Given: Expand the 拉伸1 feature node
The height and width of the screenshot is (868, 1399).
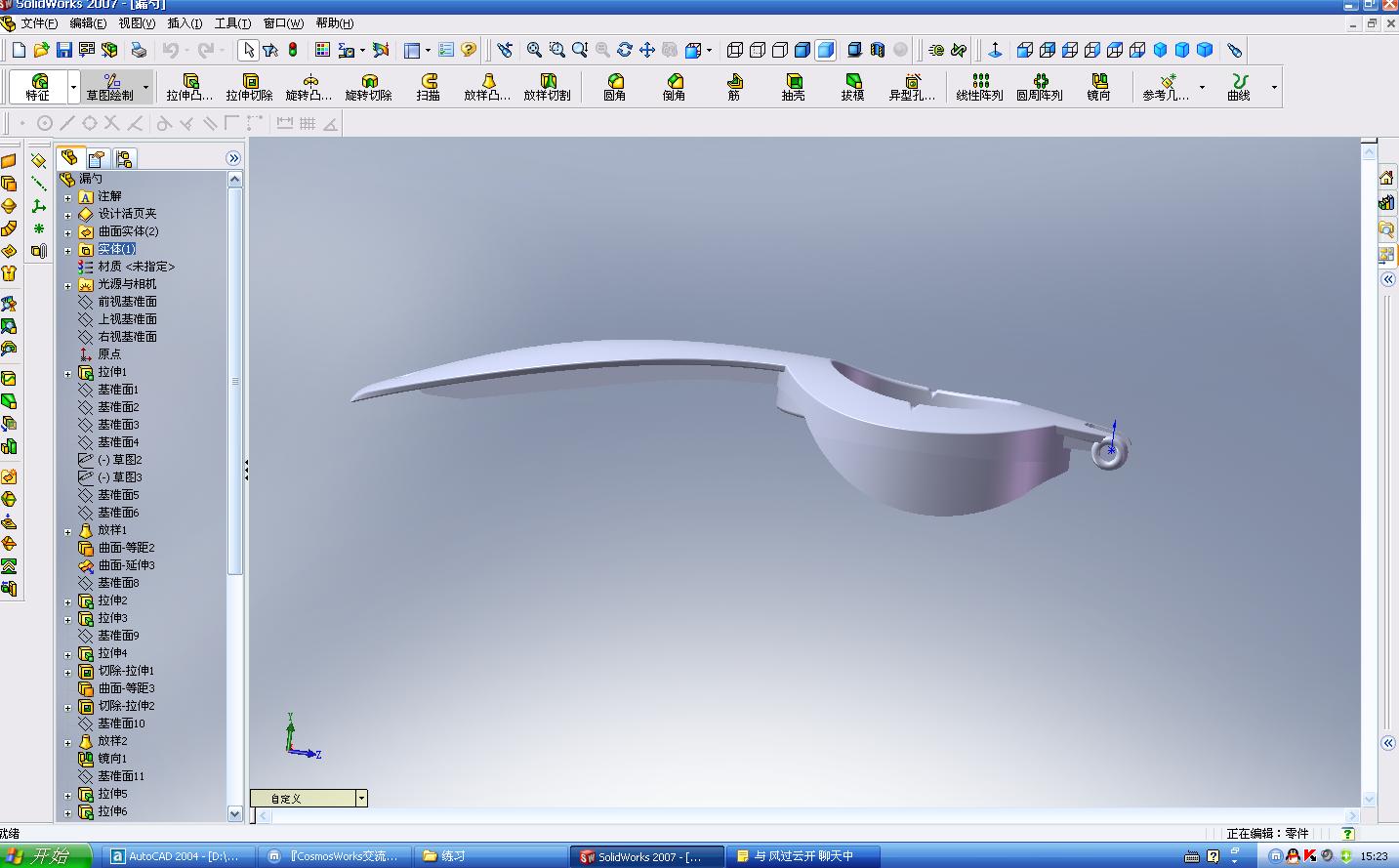Looking at the screenshot, I should pos(68,373).
